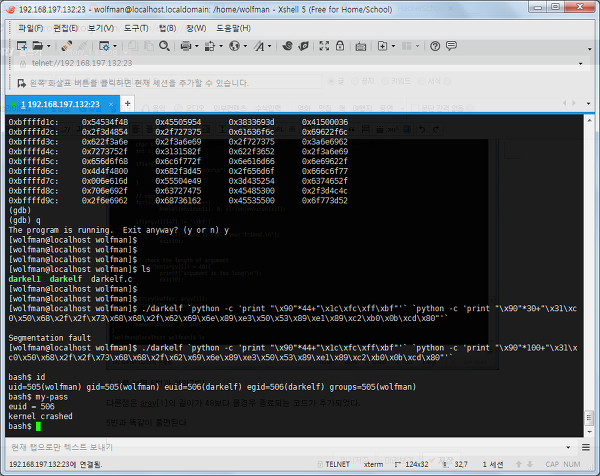Open Help question mark icon
The width and height of the screenshot is (600, 476).
tap(435, 46)
